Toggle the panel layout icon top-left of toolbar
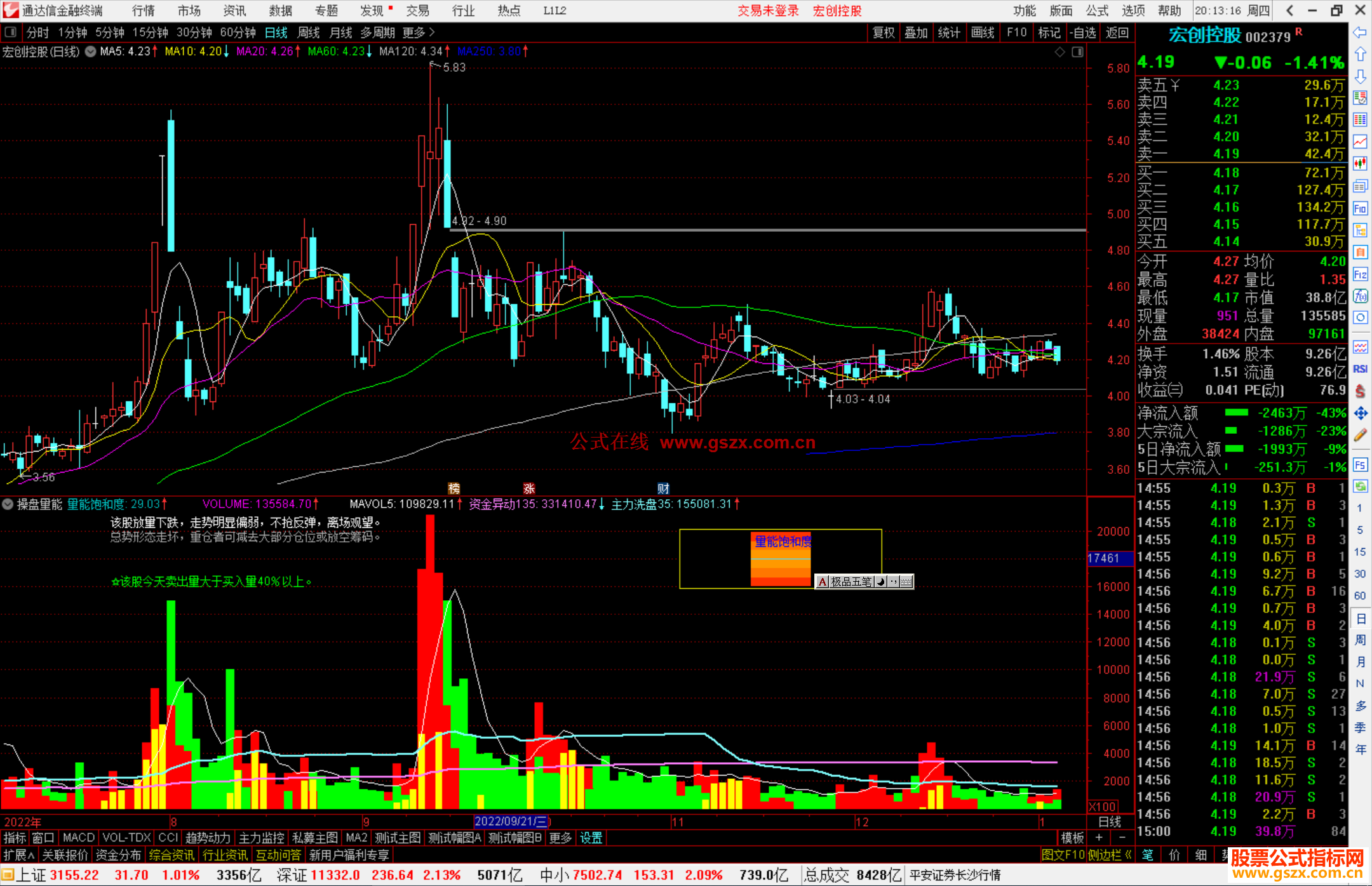The width and height of the screenshot is (1372, 886). tap(11, 32)
